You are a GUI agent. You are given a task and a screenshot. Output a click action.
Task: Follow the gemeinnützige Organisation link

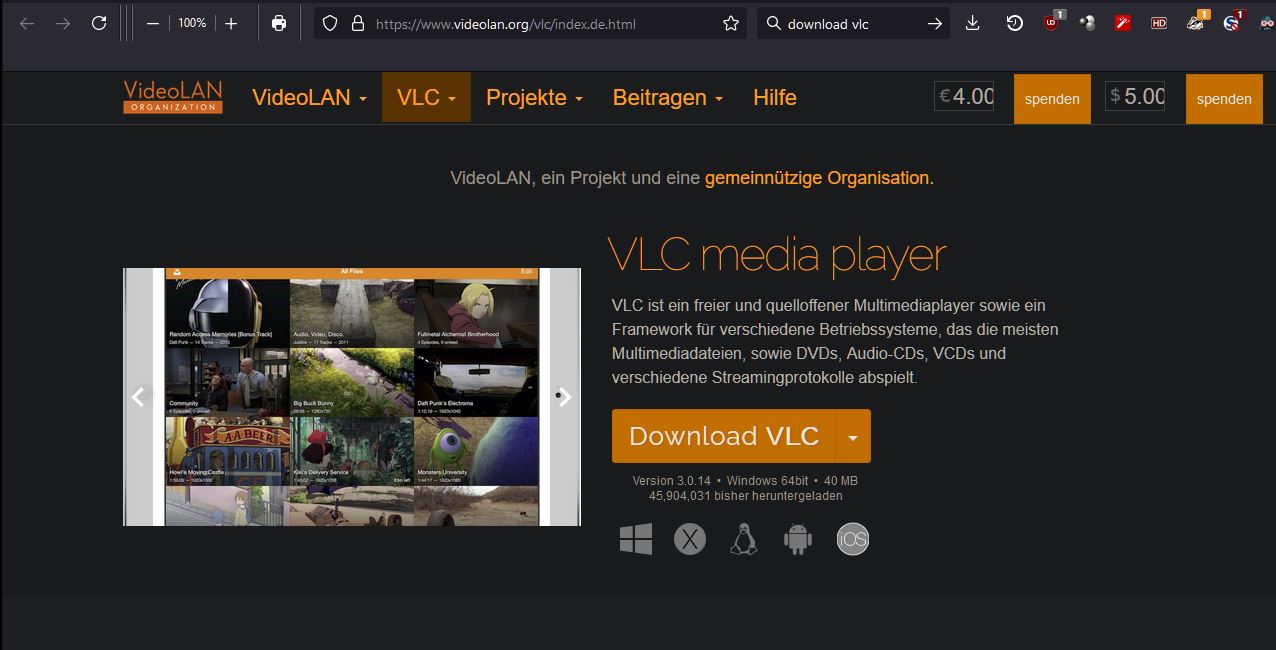point(818,178)
